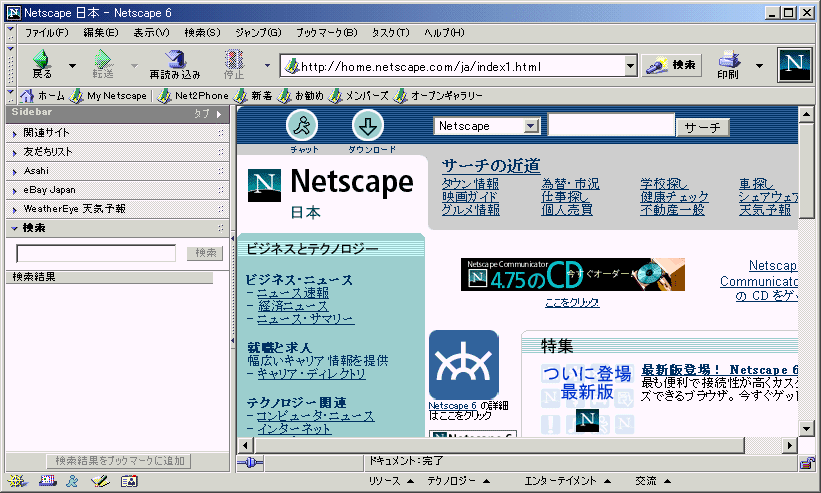Open the Sidebar タブ menu
821x493 pixels.
click(208, 114)
